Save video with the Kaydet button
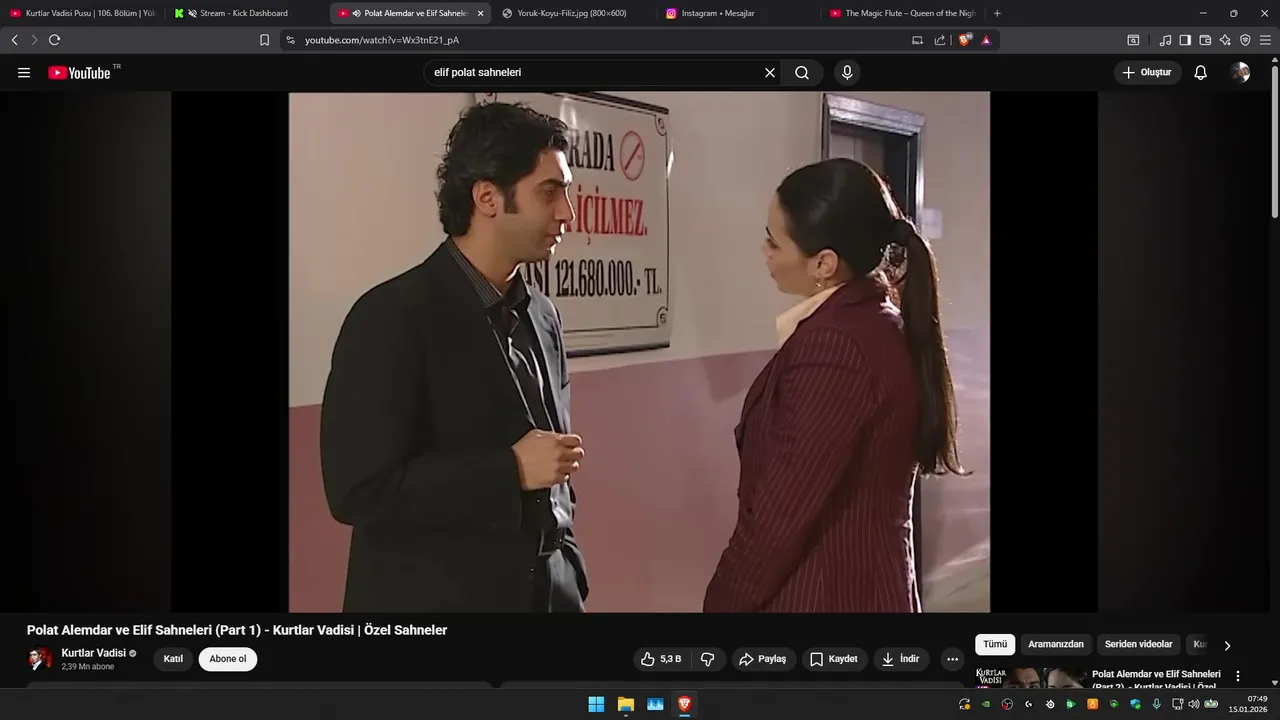Screen dimensions: 1280x720 click(834, 659)
